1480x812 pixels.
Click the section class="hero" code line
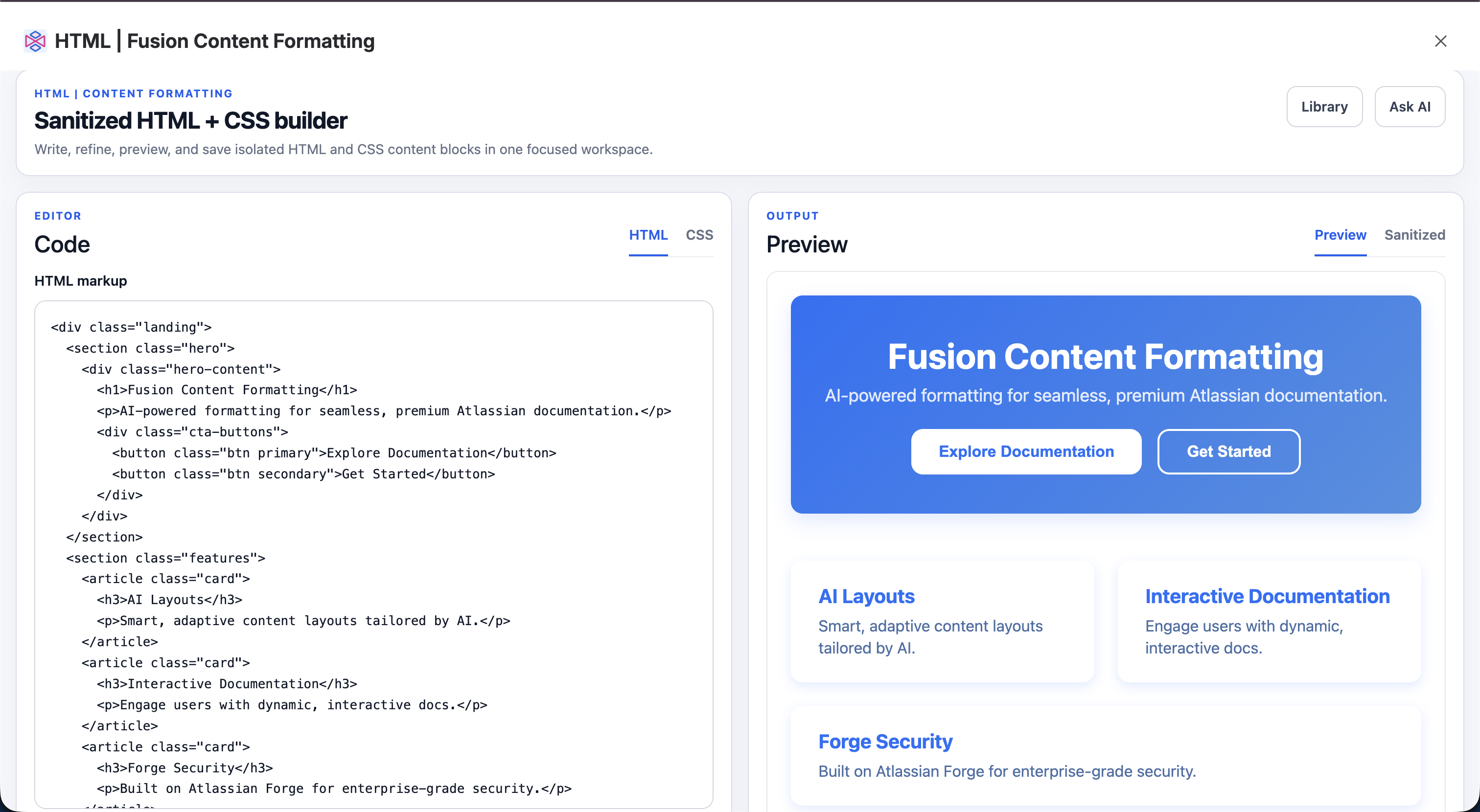(151, 348)
